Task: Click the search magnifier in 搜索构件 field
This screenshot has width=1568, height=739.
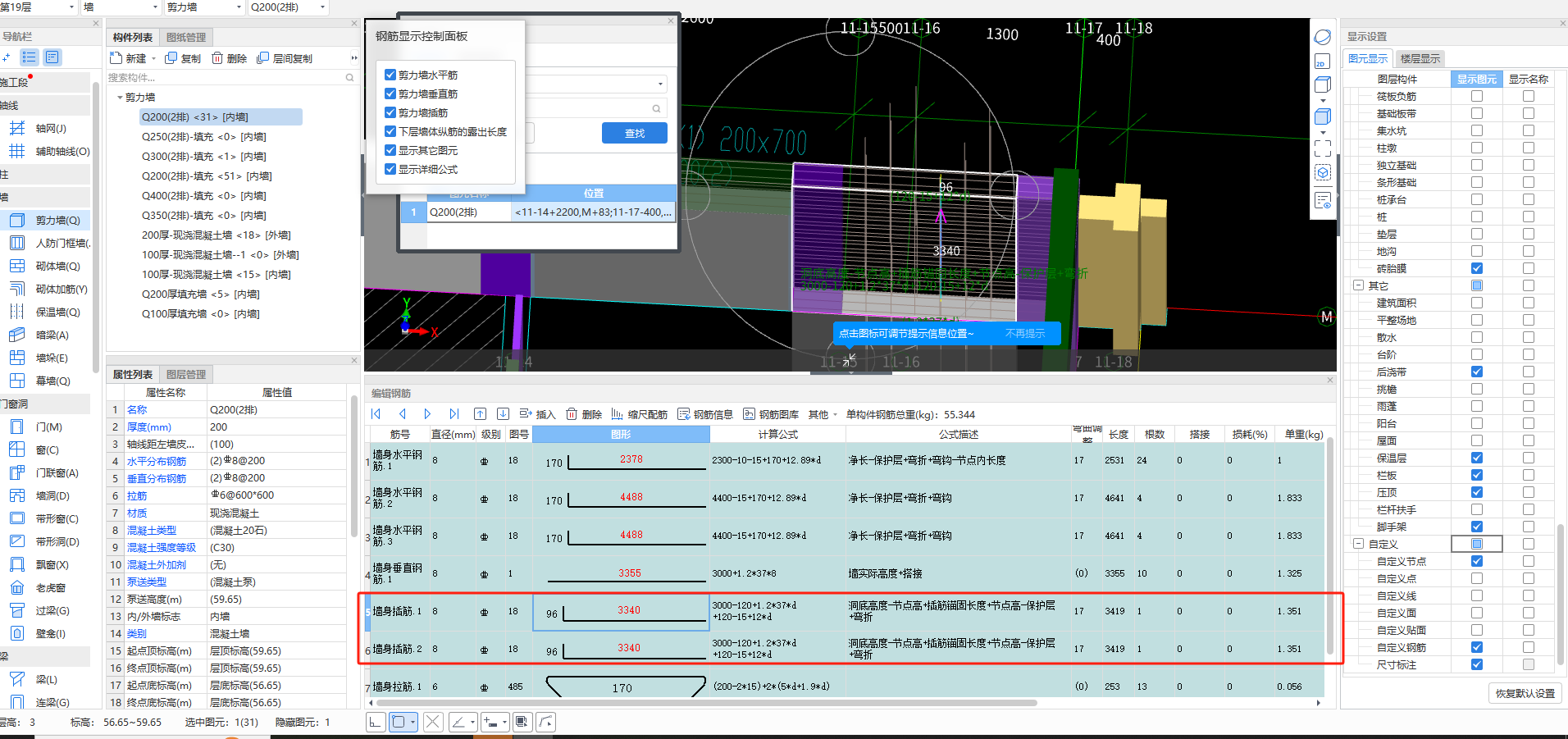Action: tap(349, 78)
